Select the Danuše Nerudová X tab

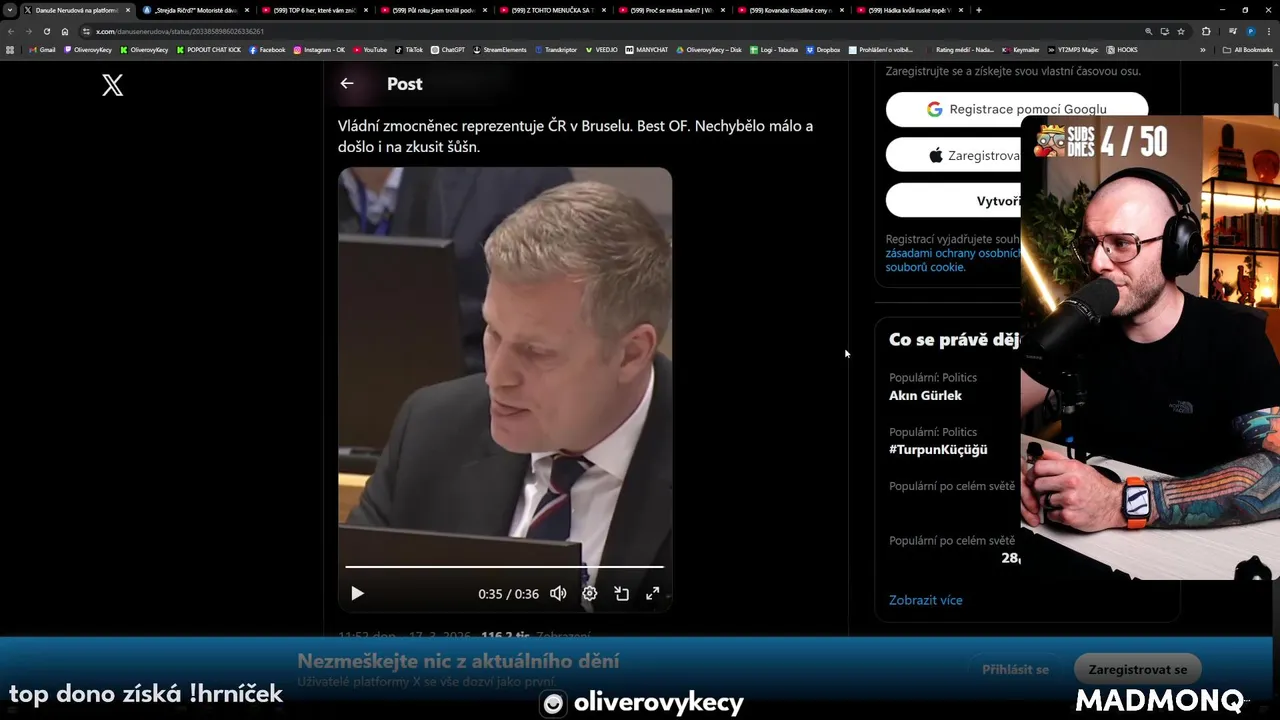[x=76, y=10]
